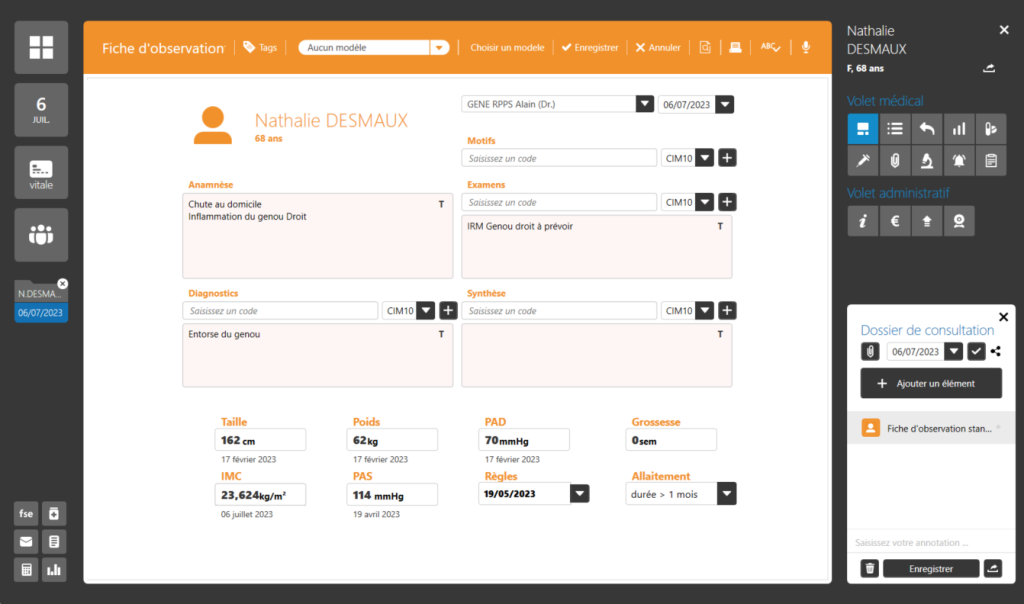Click the carte vitale icon
This screenshot has height=604, width=1024.
41,172
